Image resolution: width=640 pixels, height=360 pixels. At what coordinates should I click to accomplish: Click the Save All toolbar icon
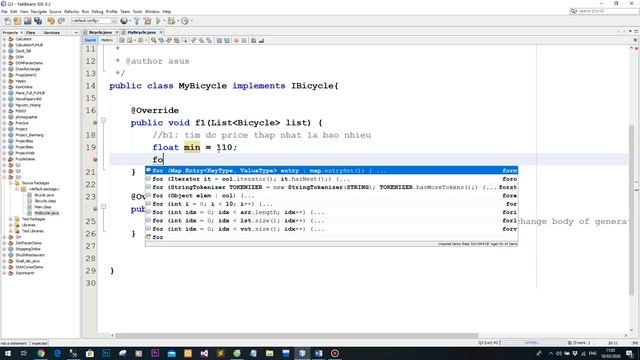coord(38,21)
